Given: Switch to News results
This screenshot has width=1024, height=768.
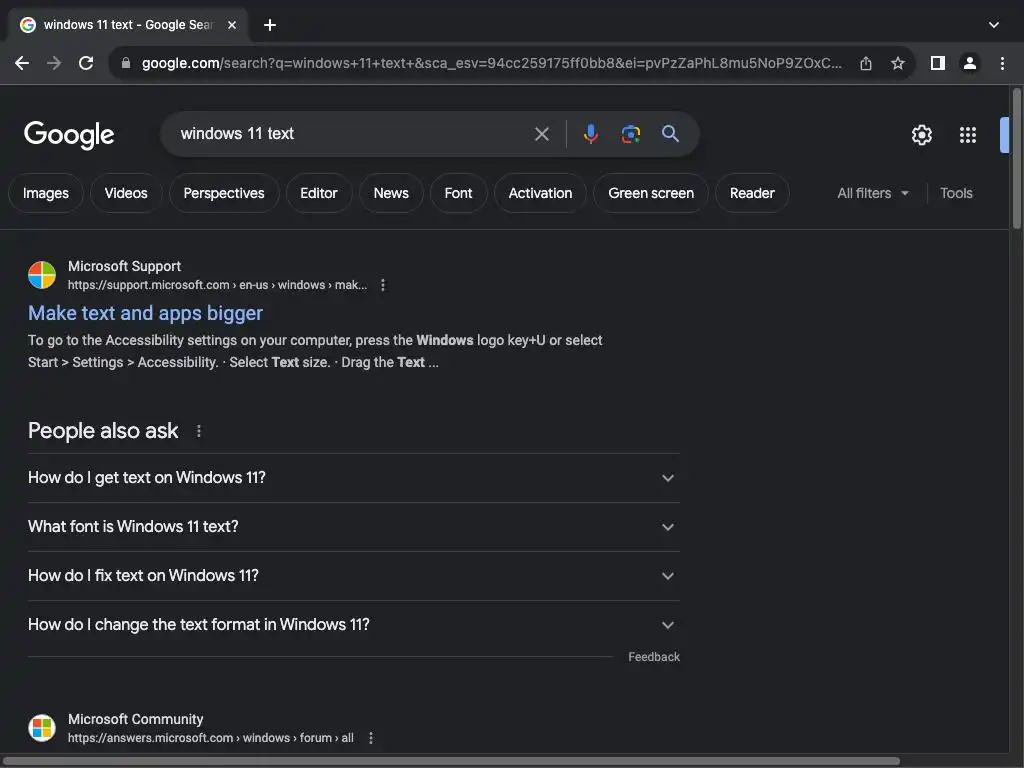Looking at the screenshot, I should pyautogui.click(x=391, y=193).
